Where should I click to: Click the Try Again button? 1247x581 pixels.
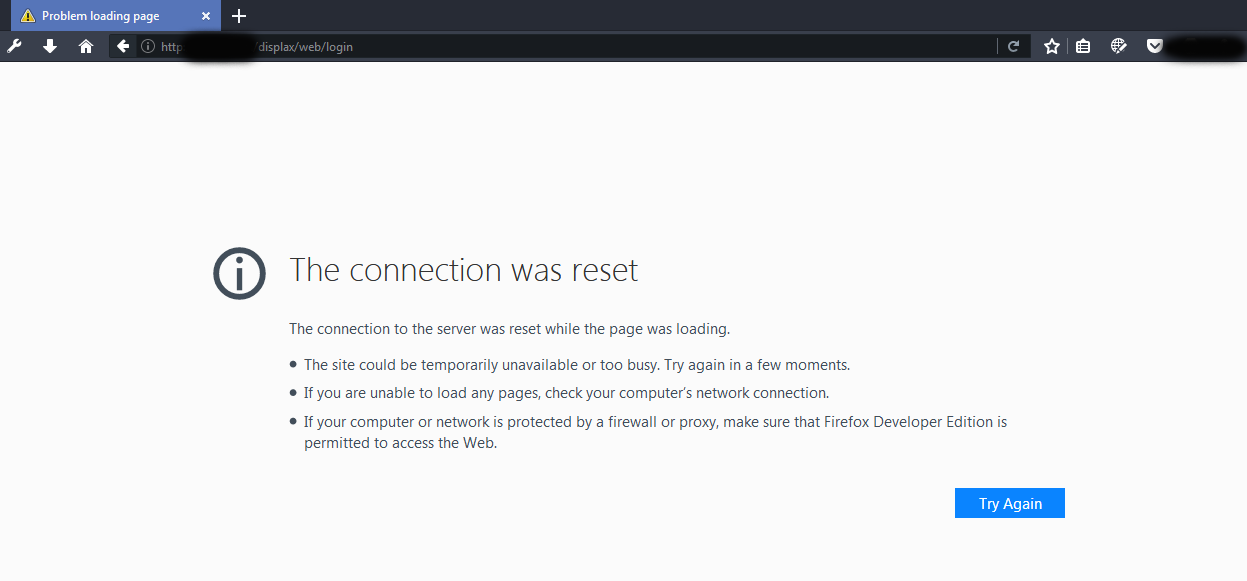click(1009, 503)
